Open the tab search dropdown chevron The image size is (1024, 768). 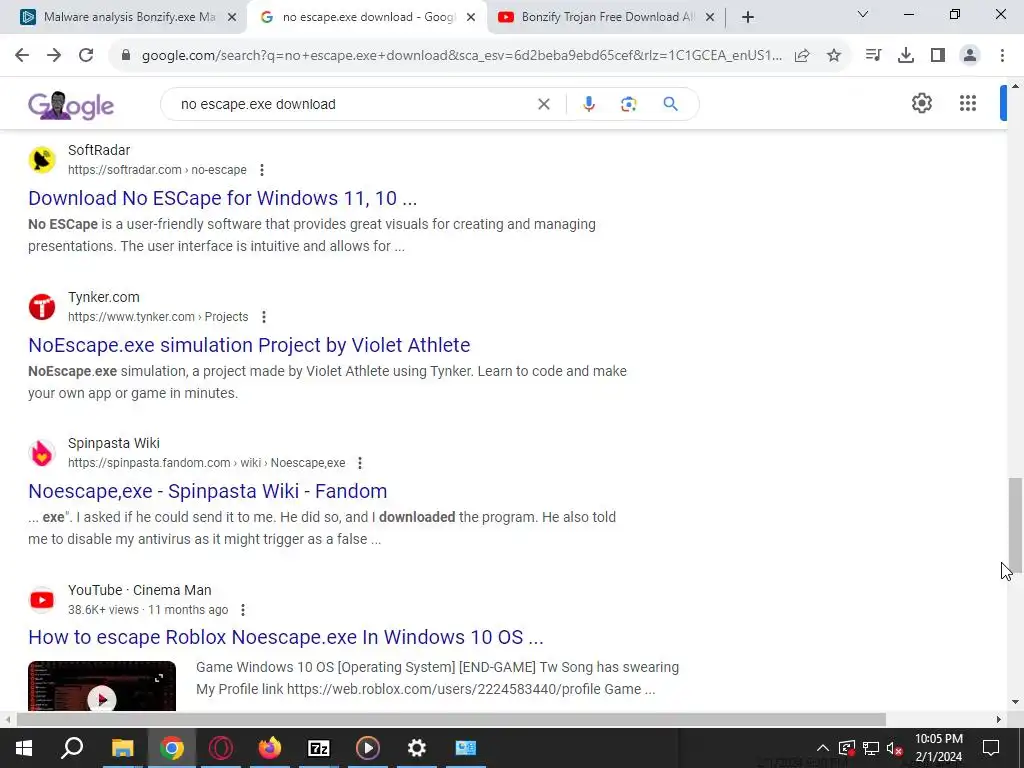(x=863, y=14)
